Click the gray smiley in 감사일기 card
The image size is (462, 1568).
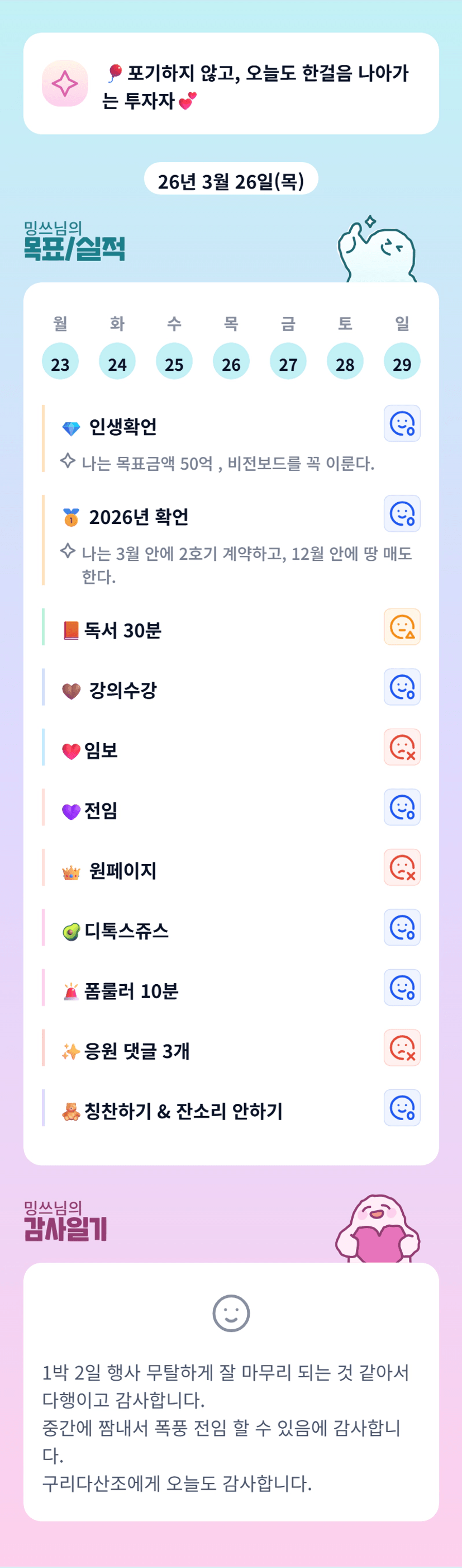[x=231, y=1313]
